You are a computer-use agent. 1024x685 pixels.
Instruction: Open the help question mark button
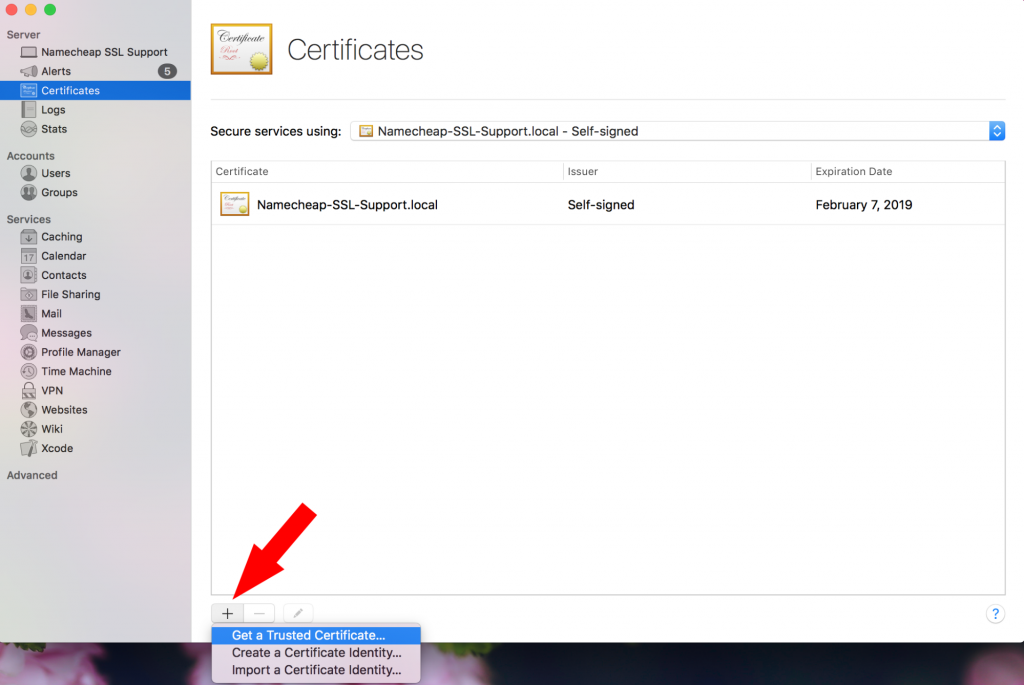(995, 614)
